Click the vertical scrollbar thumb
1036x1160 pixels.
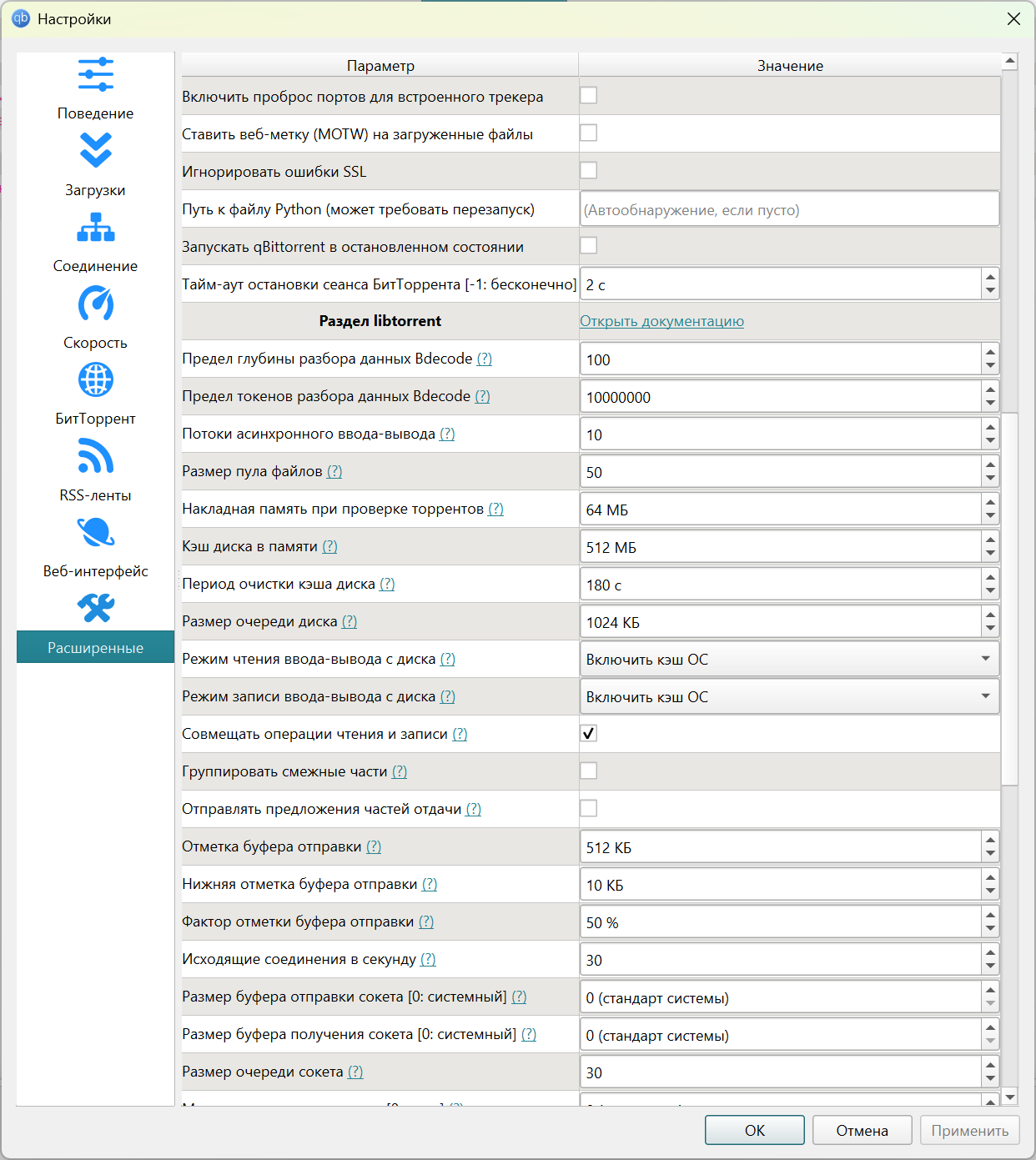(1010, 599)
